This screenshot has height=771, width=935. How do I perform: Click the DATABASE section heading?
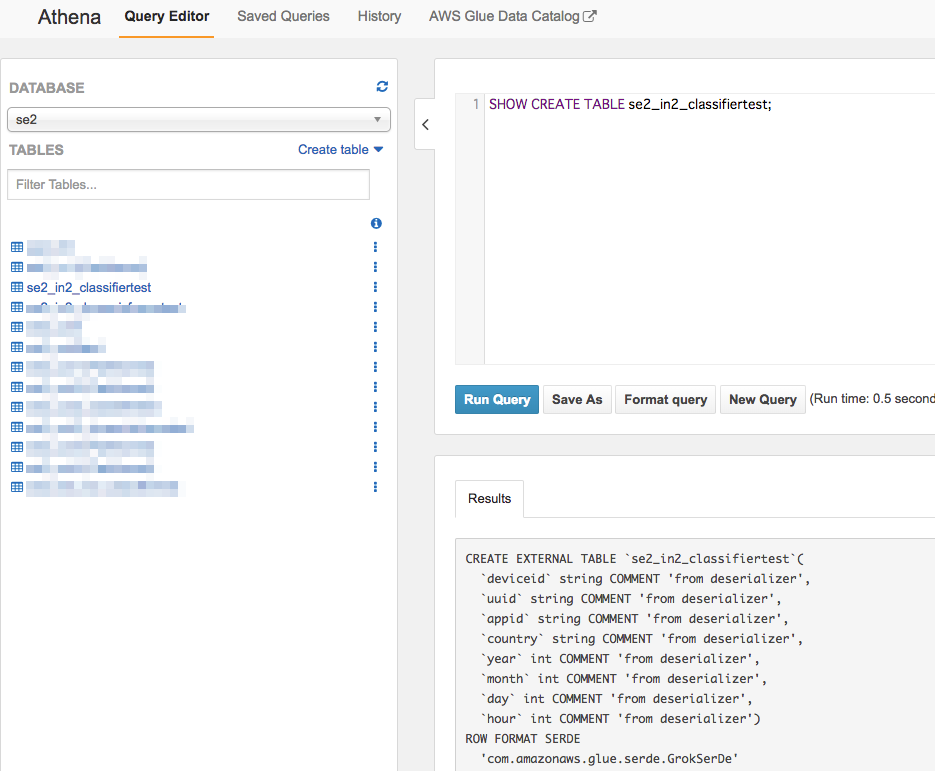click(47, 88)
